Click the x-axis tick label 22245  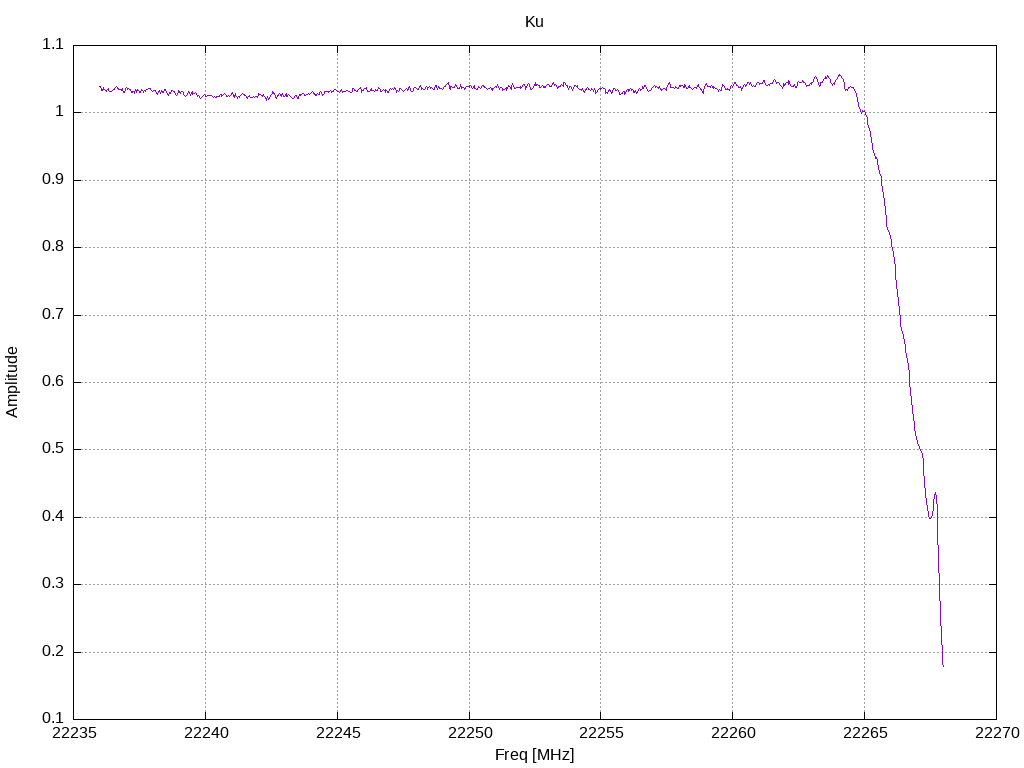[338, 733]
